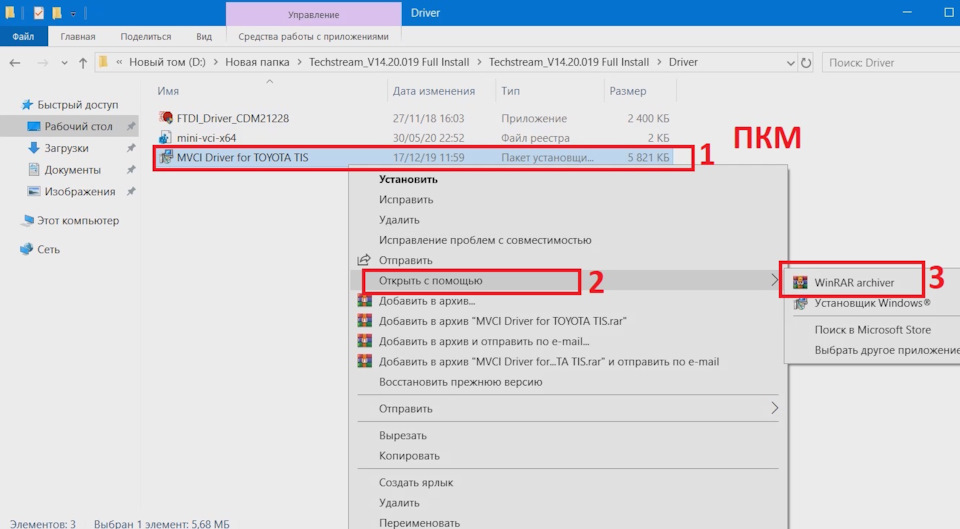Select 'Восстановить прежнюю версию' menu entry
Screen dimensions: 960x529
[x=460, y=381]
